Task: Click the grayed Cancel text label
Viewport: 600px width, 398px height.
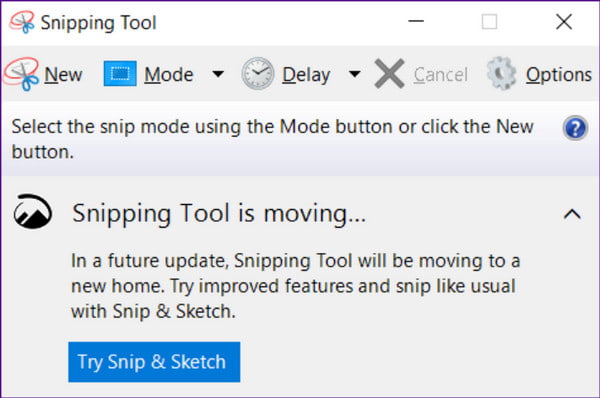Action: (440, 75)
